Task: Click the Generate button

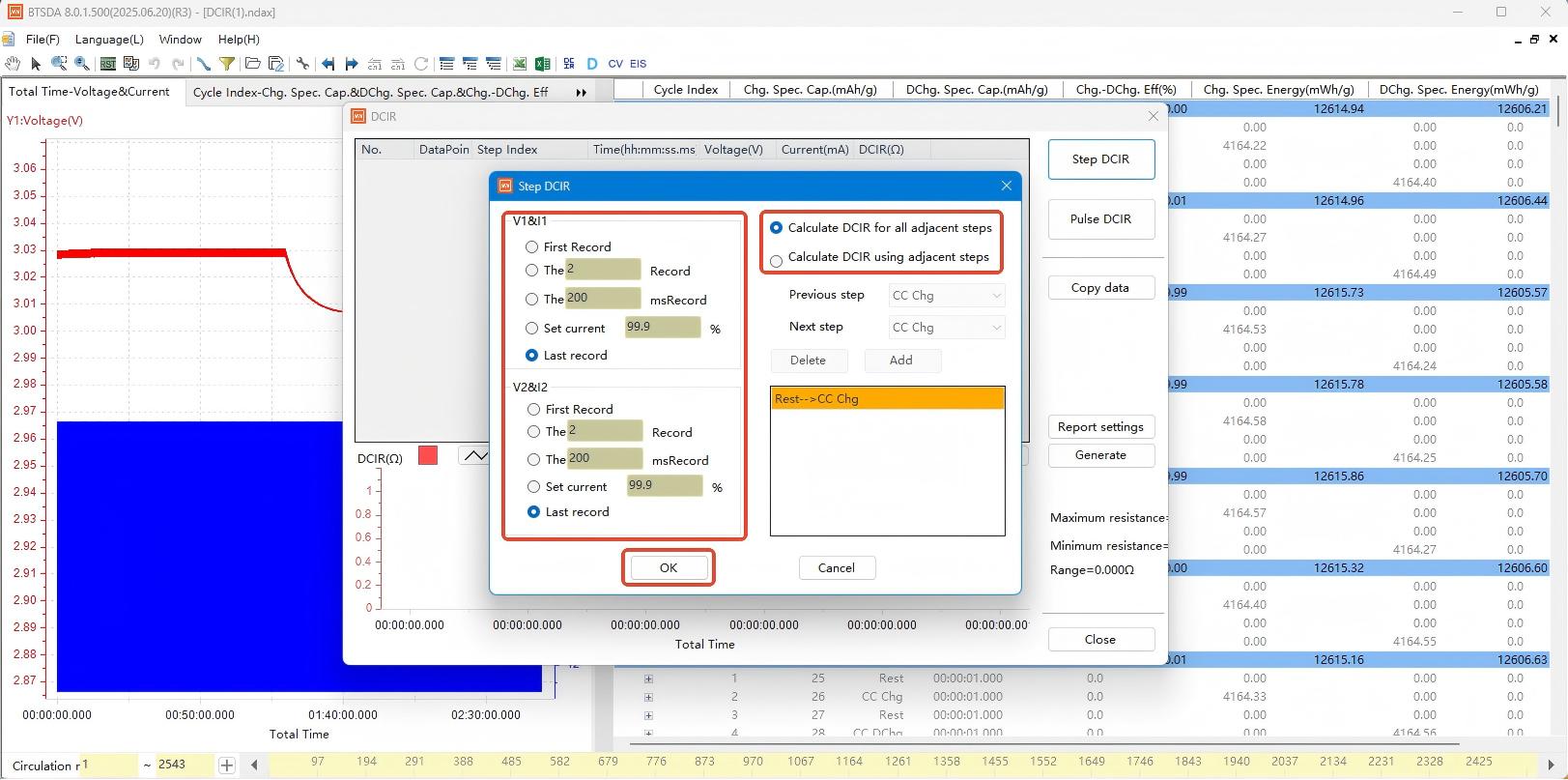Action: (x=1100, y=455)
